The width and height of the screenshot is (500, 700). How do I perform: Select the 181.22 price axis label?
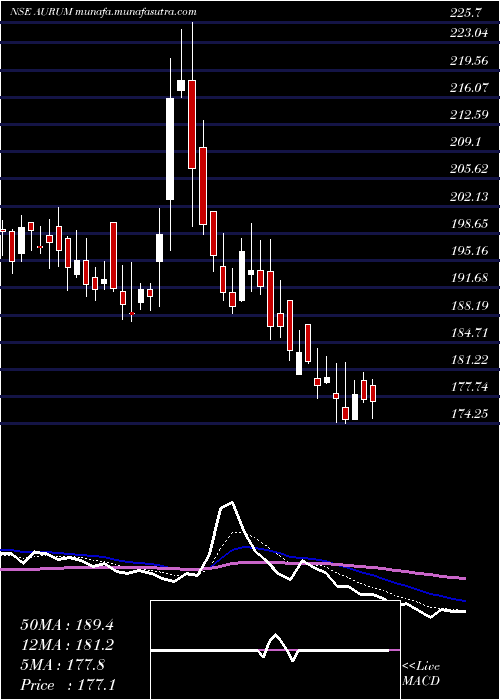click(x=469, y=360)
